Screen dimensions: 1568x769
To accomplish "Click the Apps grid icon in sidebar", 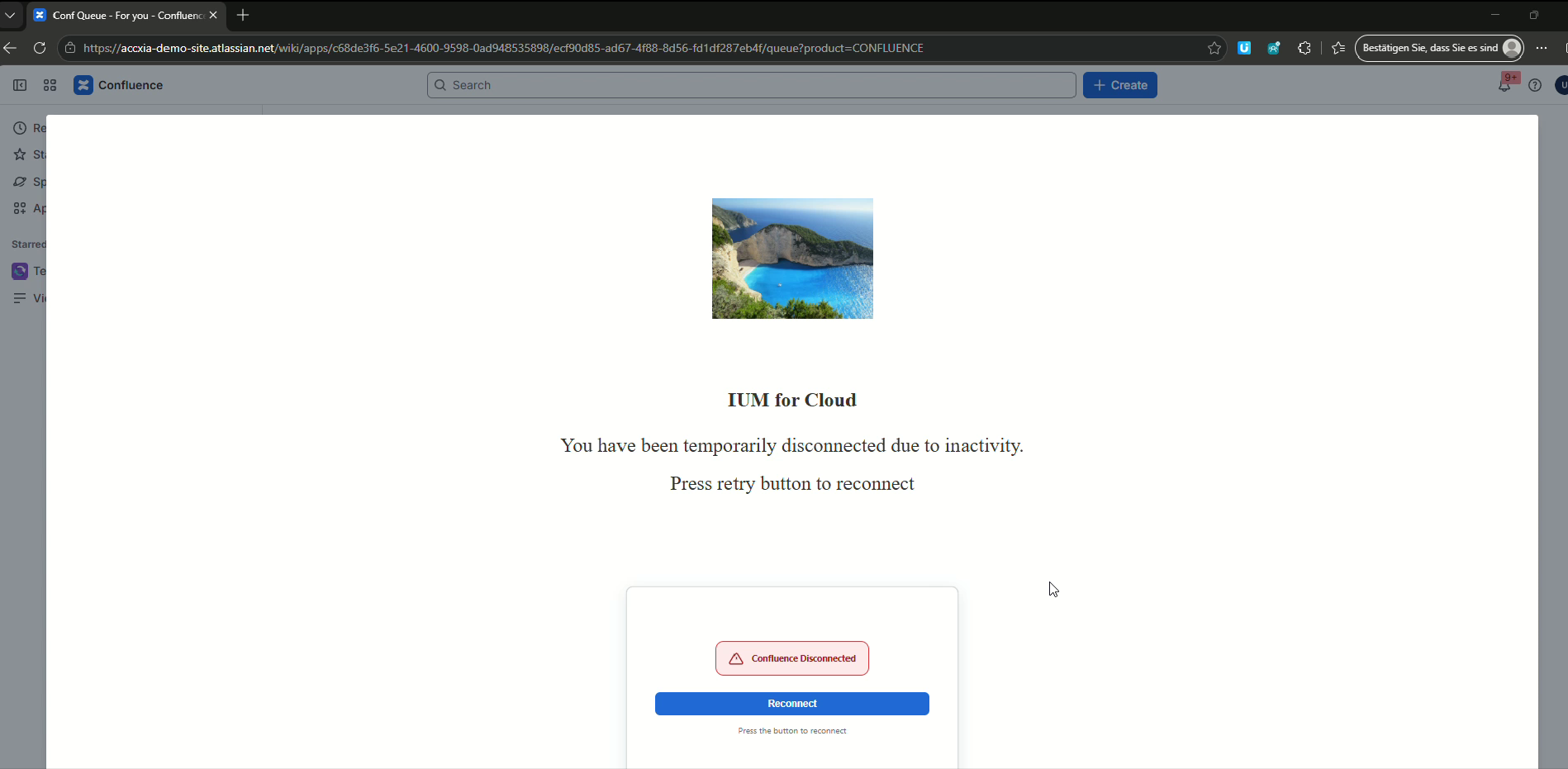I will (20, 208).
